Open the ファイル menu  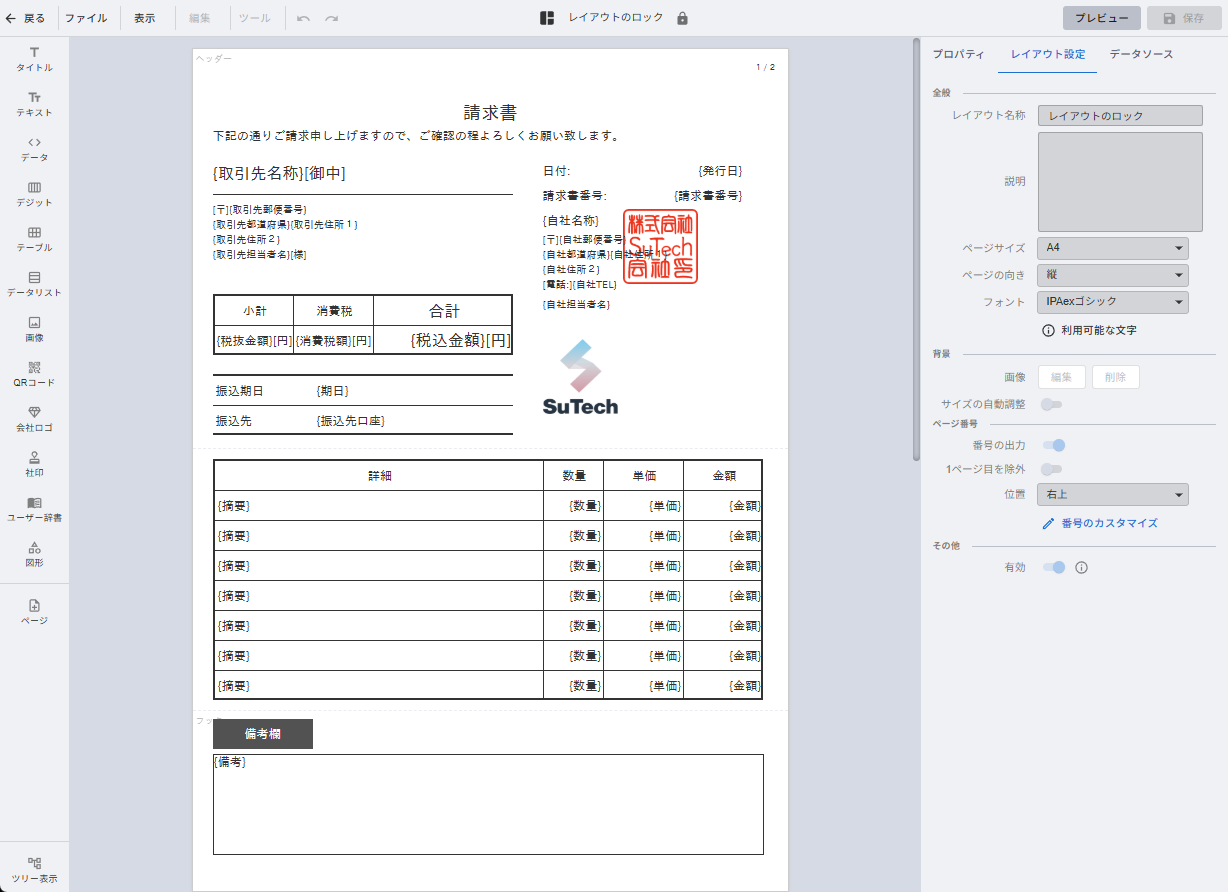(86, 18)
